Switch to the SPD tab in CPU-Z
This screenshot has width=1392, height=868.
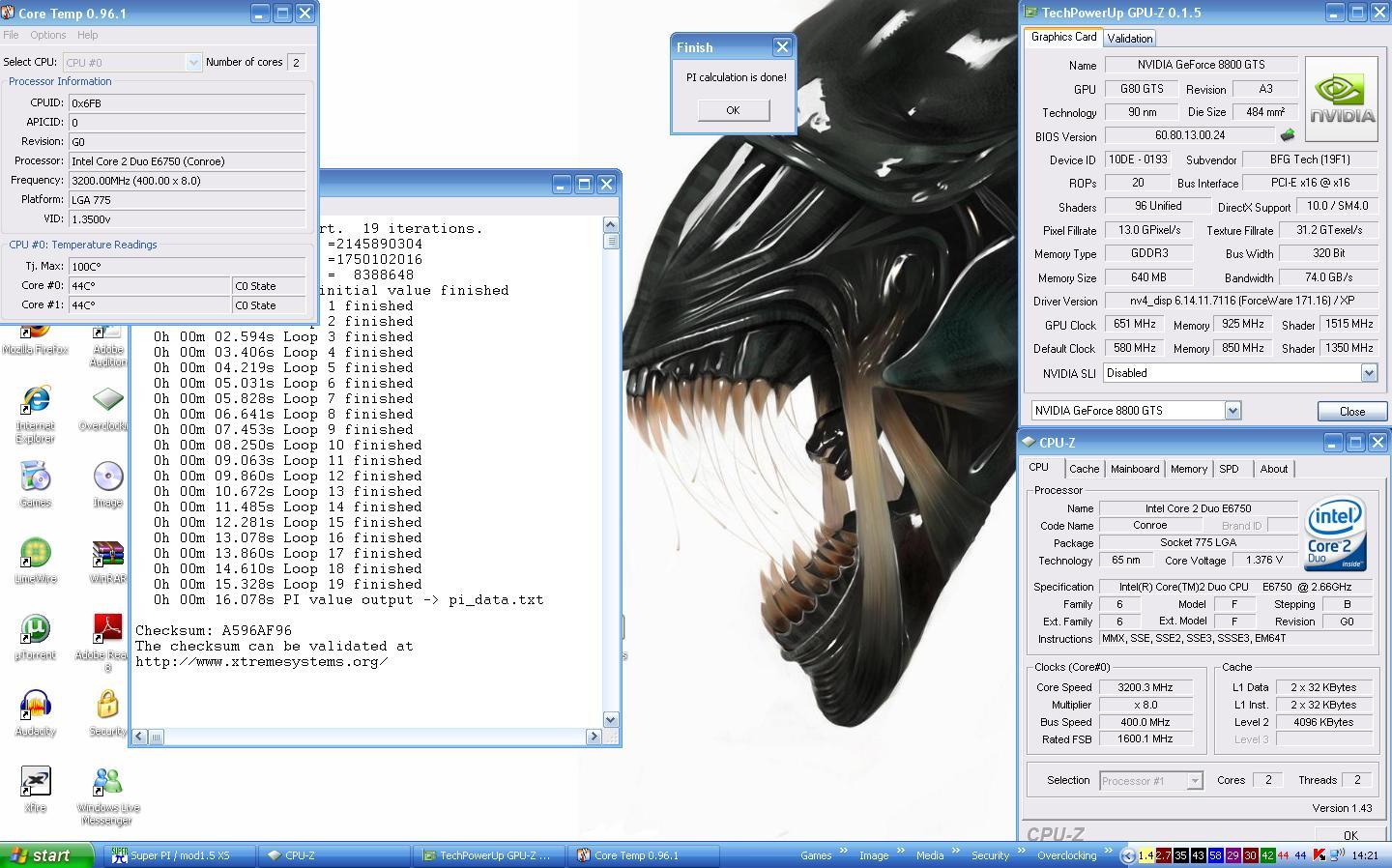click(1229, 469)
